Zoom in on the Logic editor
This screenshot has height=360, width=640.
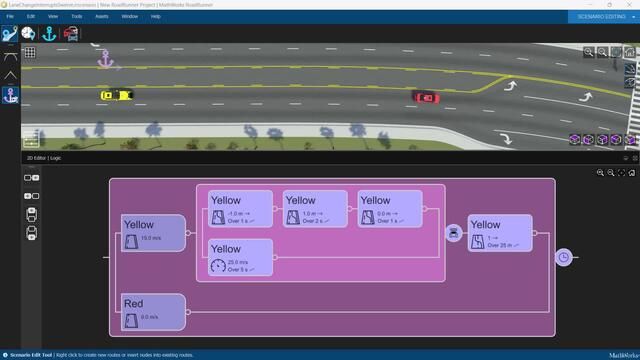click(x=600, y=173)
